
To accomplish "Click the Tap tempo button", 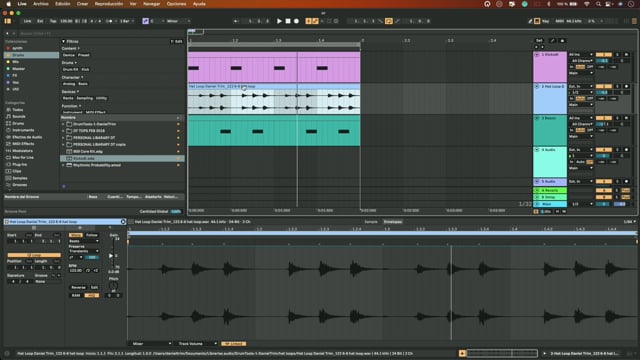I will 53,21.
